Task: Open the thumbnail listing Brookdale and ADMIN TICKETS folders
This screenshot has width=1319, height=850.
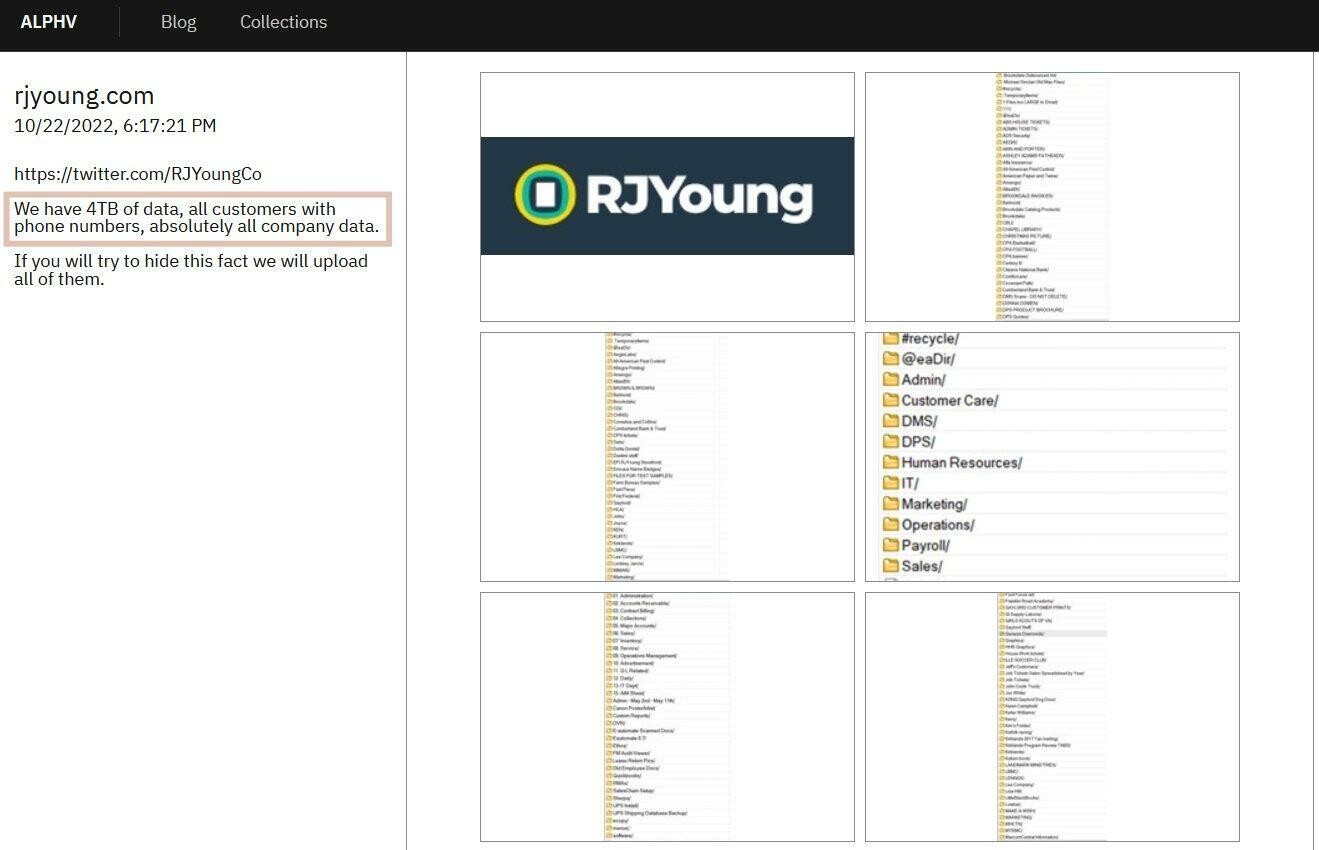Action: point(1052,197)
